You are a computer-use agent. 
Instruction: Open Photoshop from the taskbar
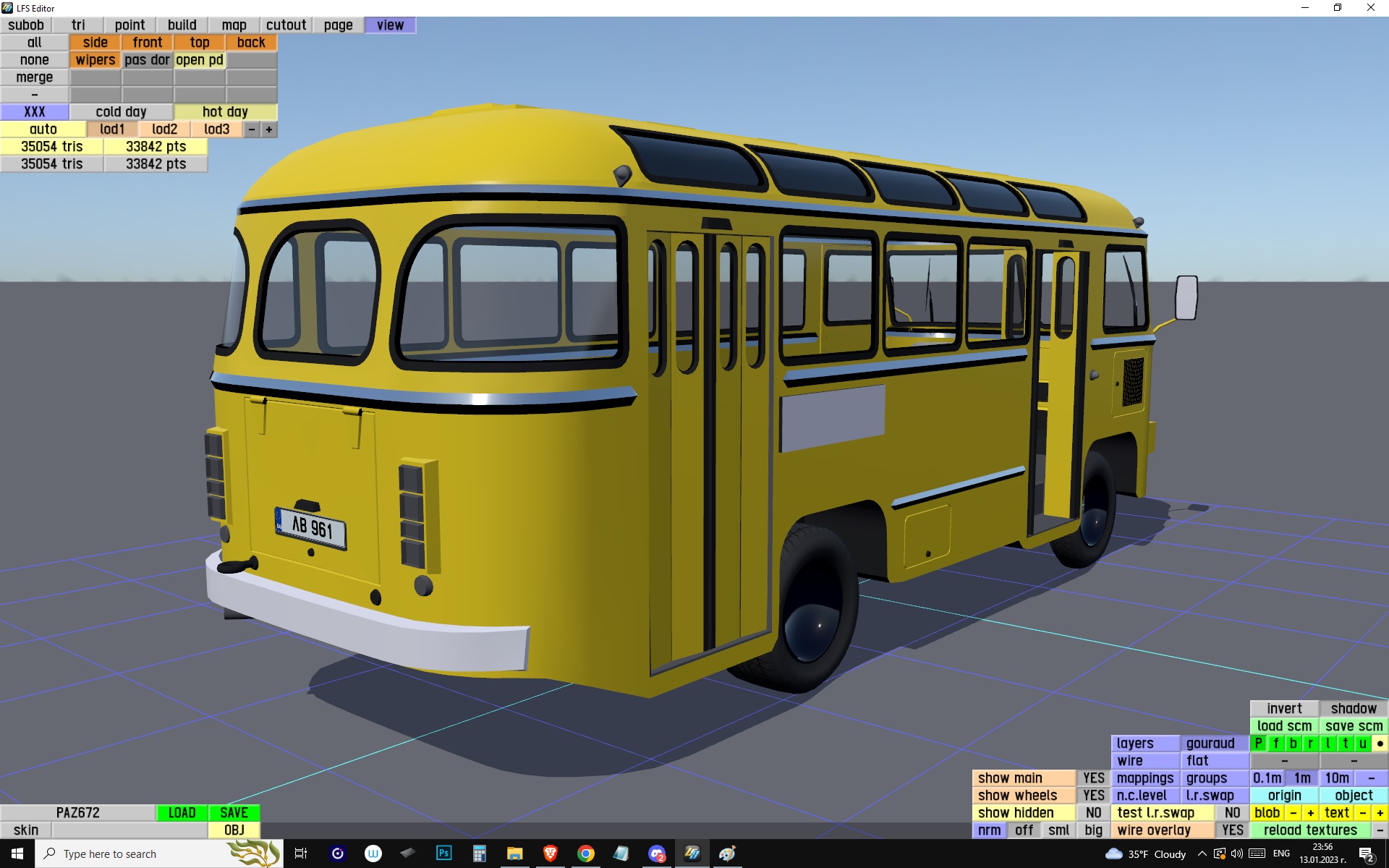pos(443,854)
